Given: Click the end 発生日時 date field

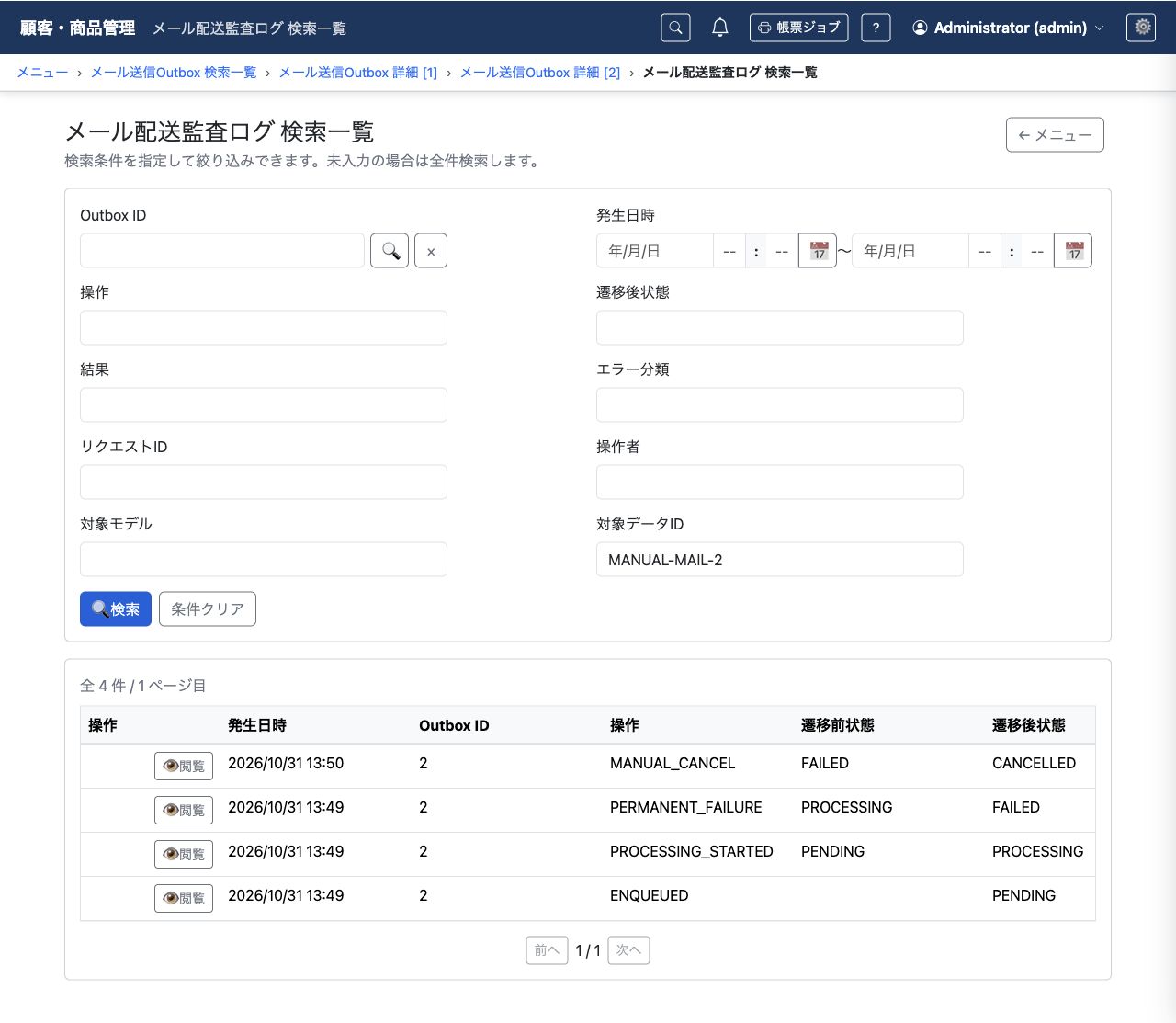Looking at the screenshot, I should coord(910,251).
